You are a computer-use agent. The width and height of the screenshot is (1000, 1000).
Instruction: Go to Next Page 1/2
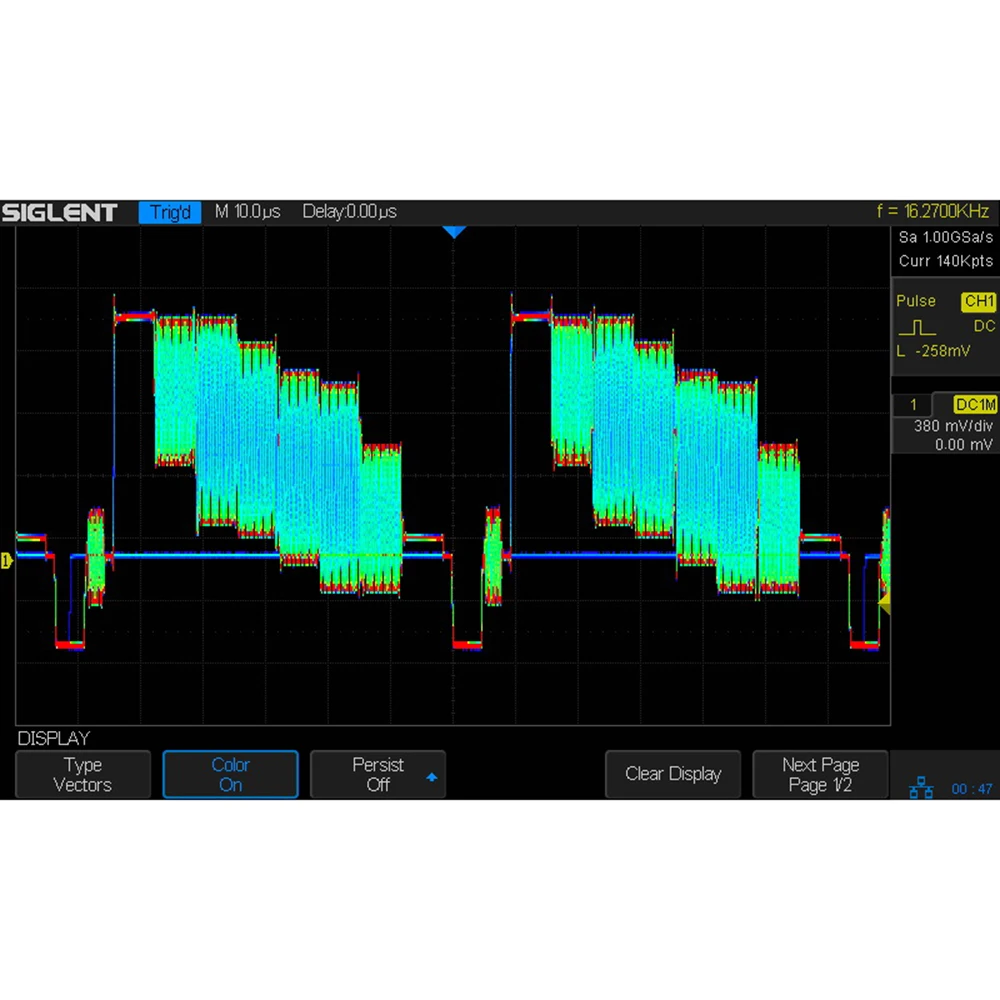pyautogui.click(x=820, y=774)
